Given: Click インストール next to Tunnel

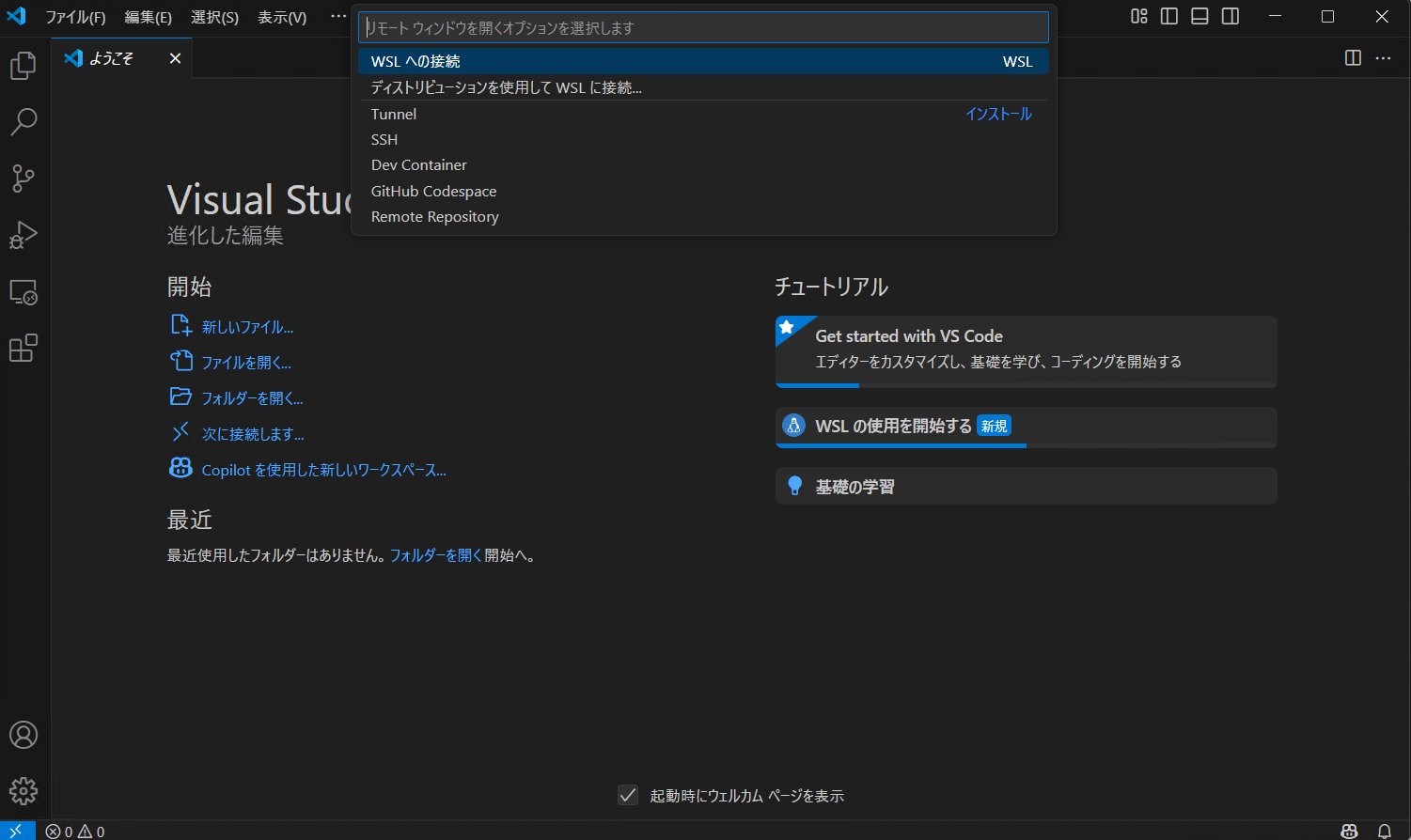Looking at the screenshot, I should pyautogui.click(x=998, y=114).
